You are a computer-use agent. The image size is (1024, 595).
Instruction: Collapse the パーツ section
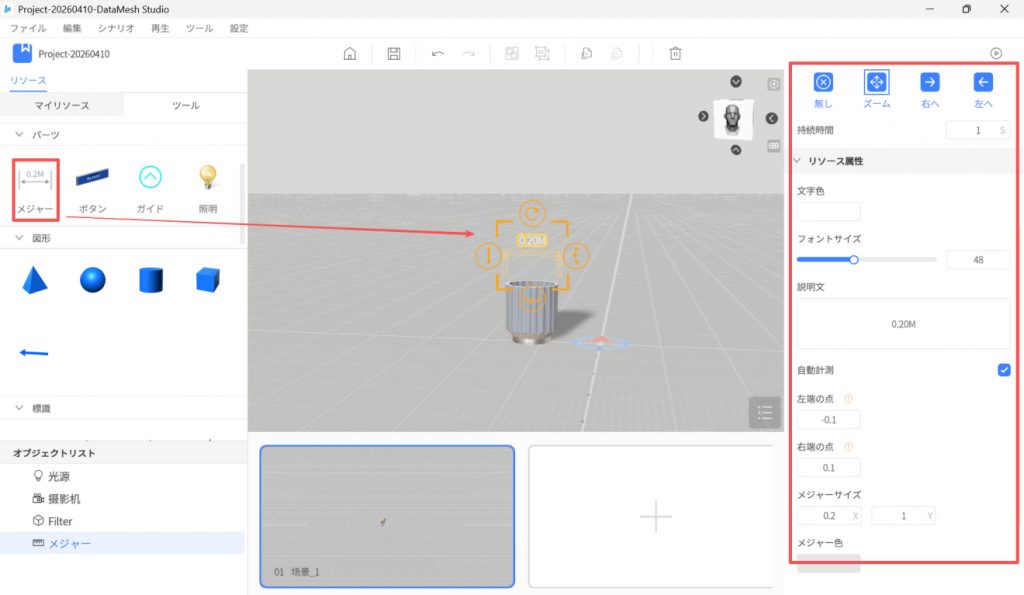click(20, 135)
